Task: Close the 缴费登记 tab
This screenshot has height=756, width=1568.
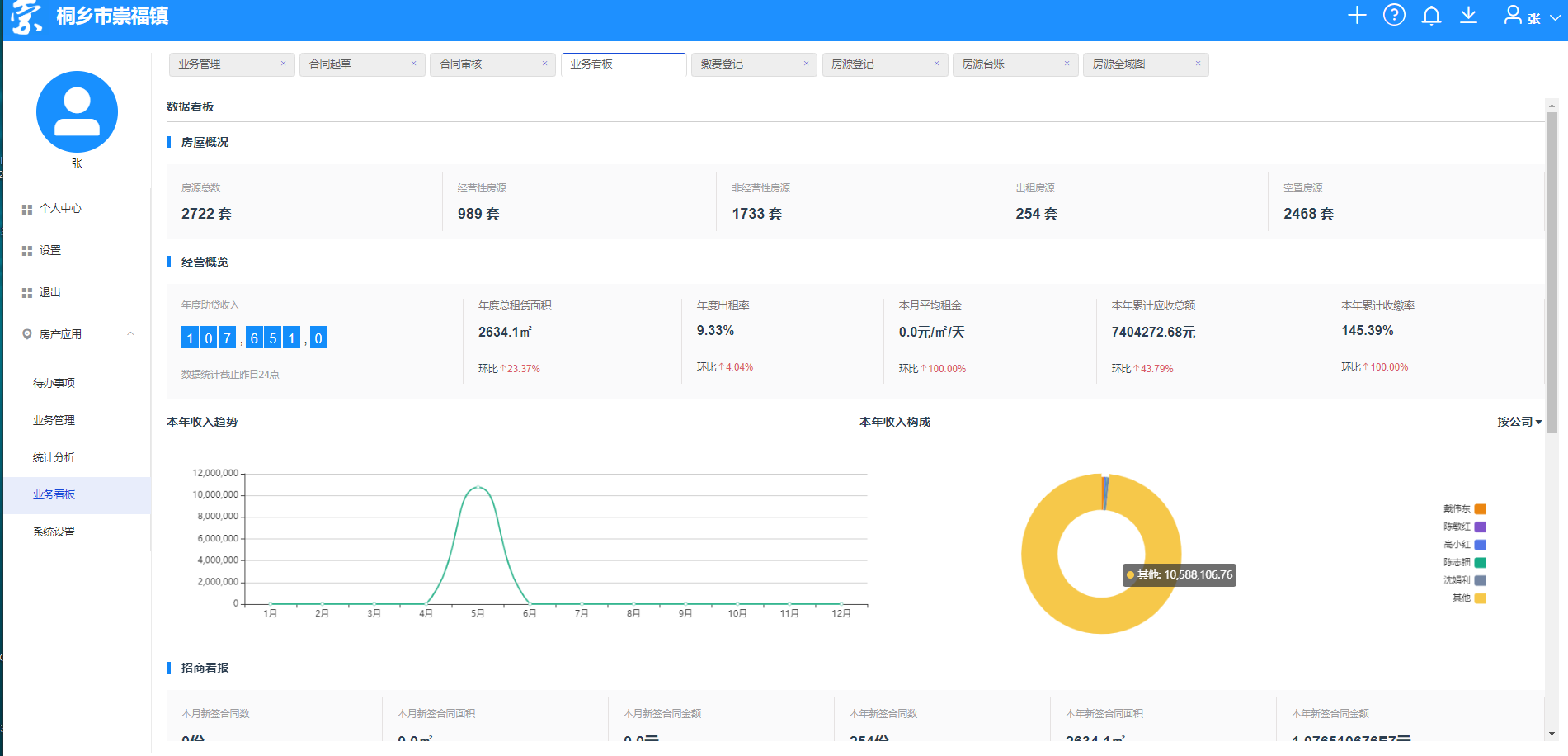Action: (806, 64)
